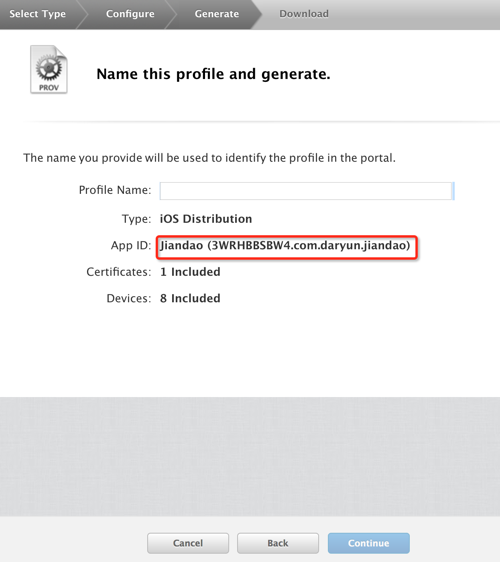Viewport: 500px width, 562px height.
Task: Click the Download step
Action: point(304,14)
